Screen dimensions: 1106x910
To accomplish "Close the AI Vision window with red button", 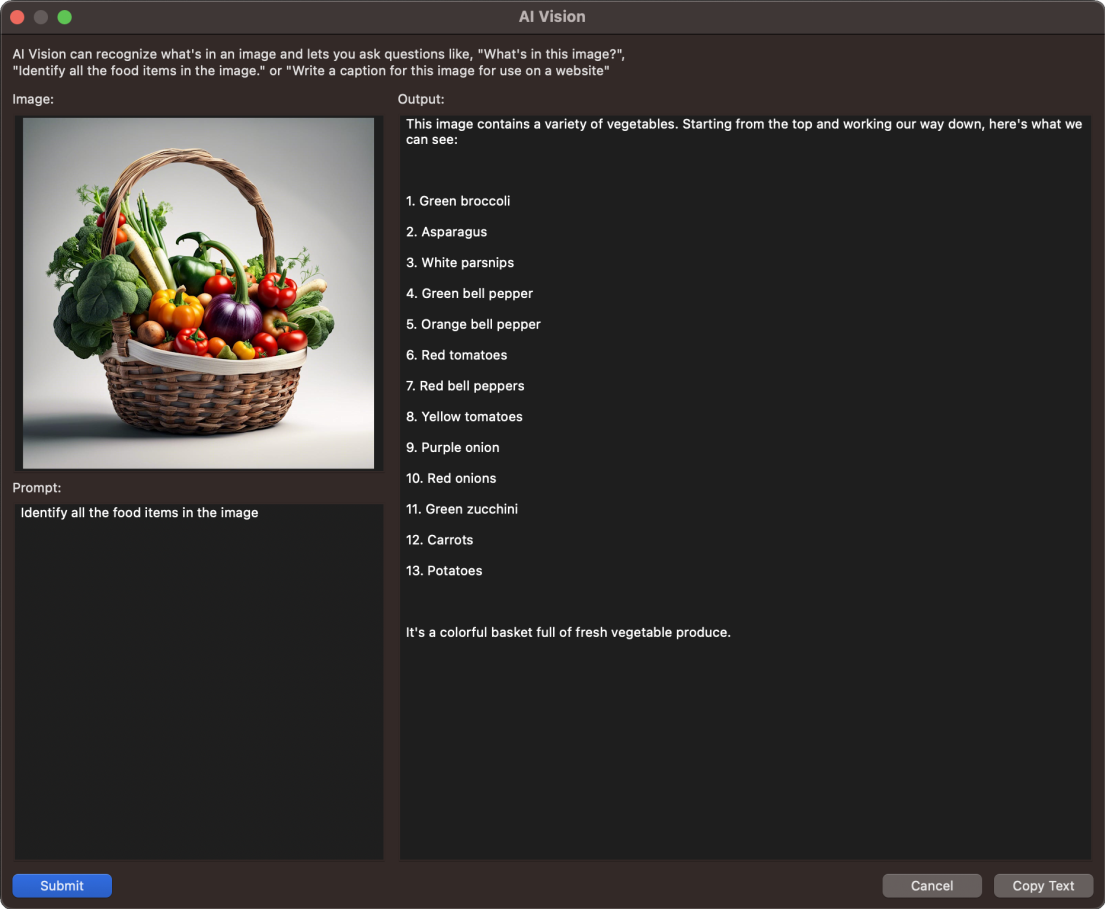I will click(17, 17).
